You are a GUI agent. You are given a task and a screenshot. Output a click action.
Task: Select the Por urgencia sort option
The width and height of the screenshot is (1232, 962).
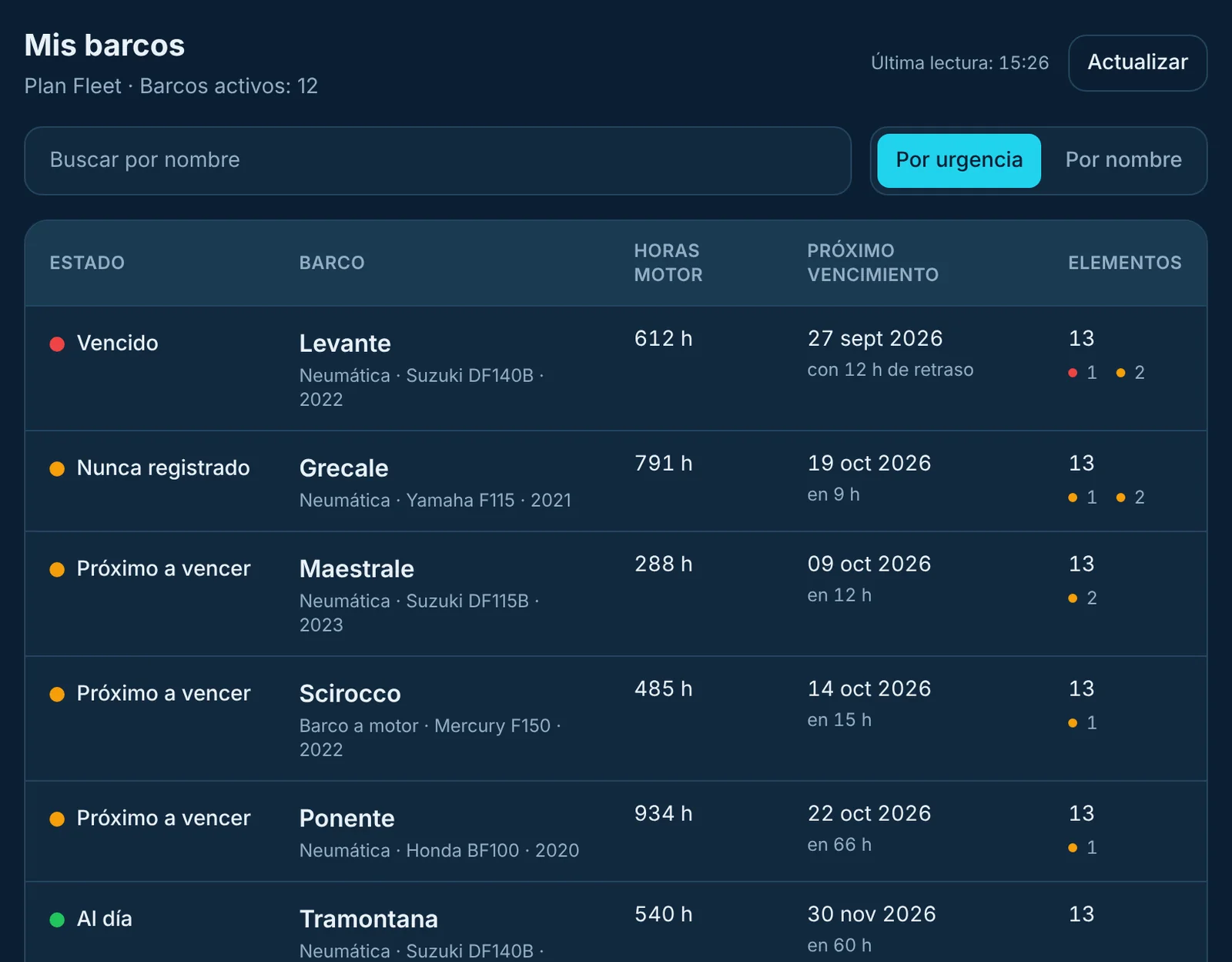[x=959, y=160]
